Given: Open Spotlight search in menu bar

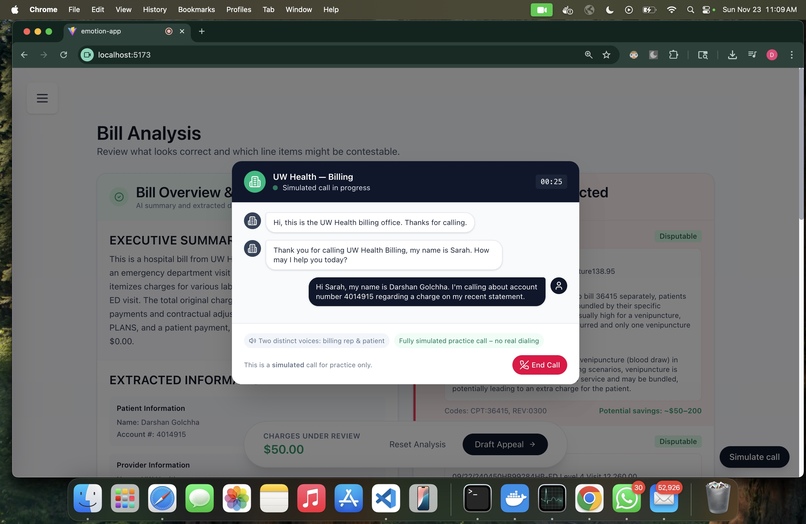Looking at the screenshot, I should pos(690,9).
